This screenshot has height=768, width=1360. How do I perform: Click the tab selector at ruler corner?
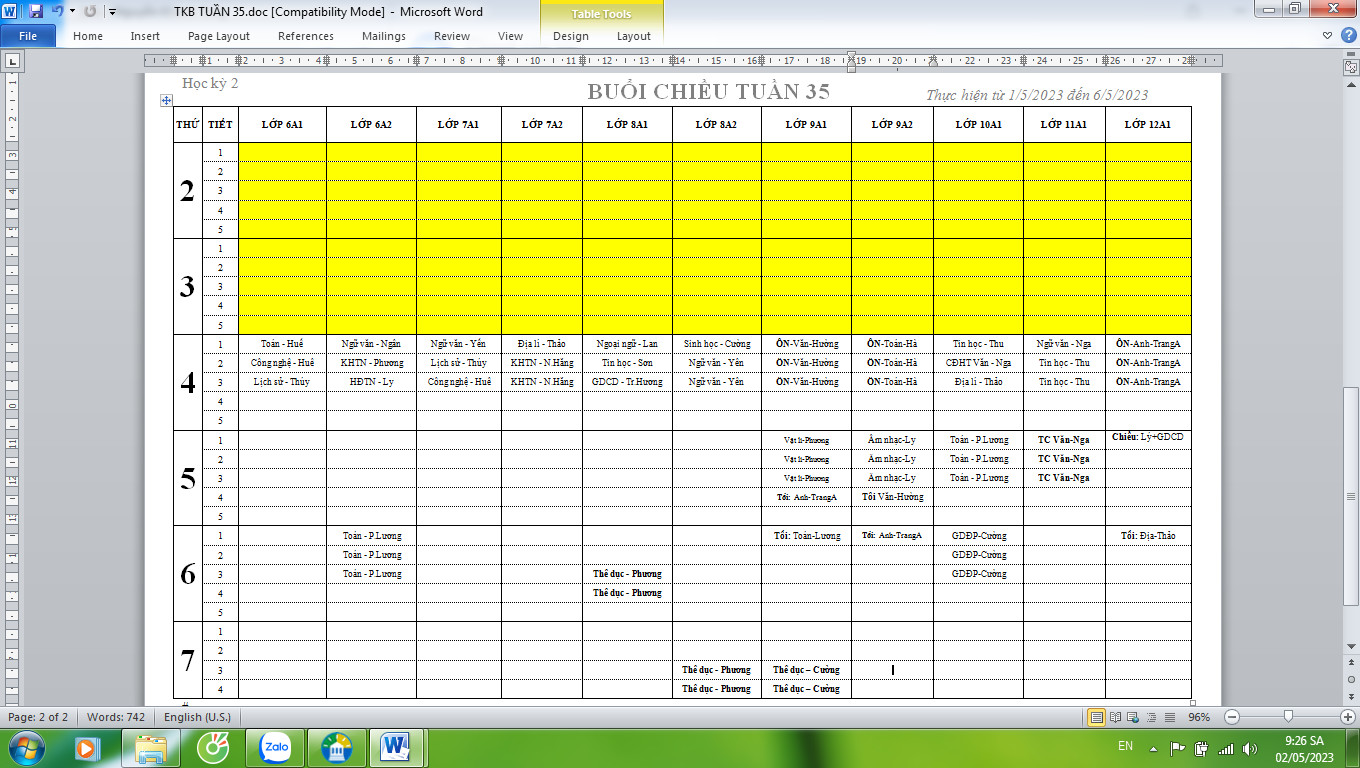(12, 61)
